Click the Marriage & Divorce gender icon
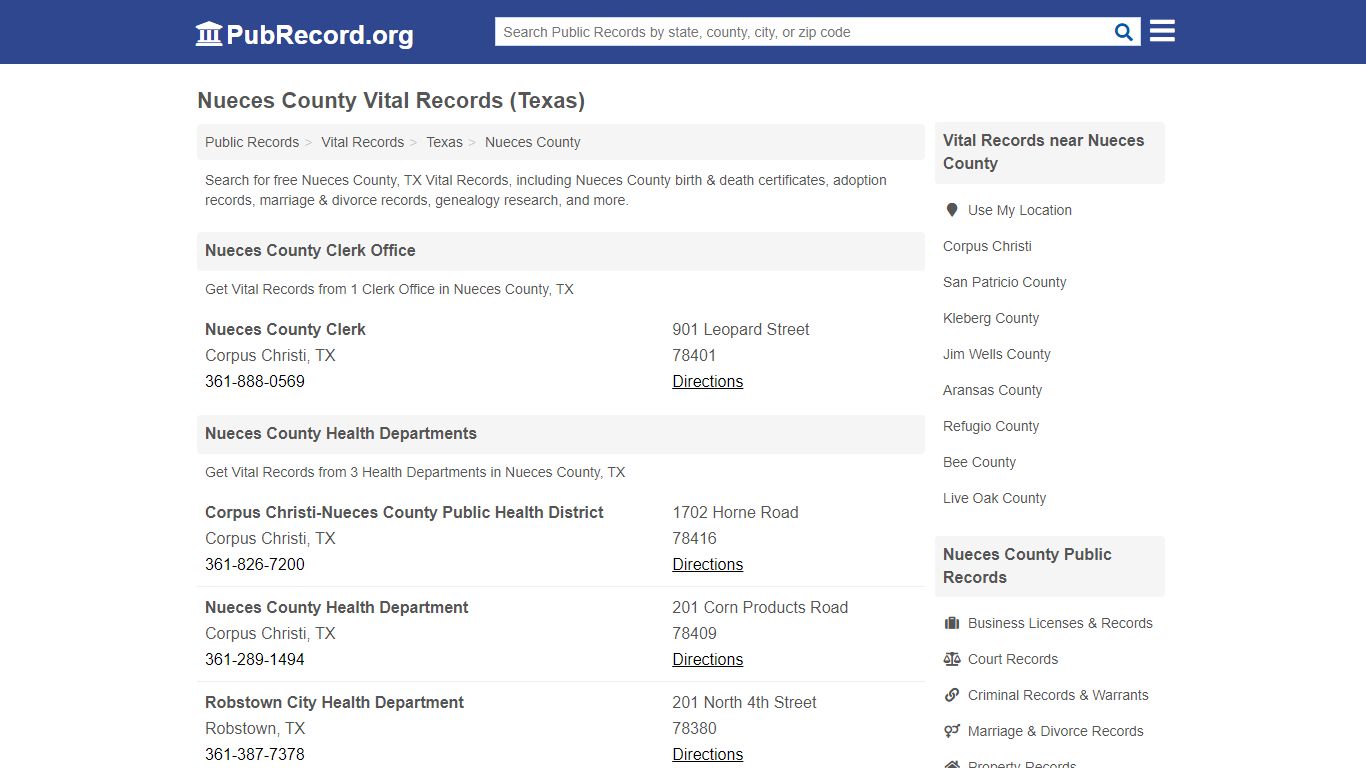The width and height of the screenshot is (1366, 768). pos(952,731)
